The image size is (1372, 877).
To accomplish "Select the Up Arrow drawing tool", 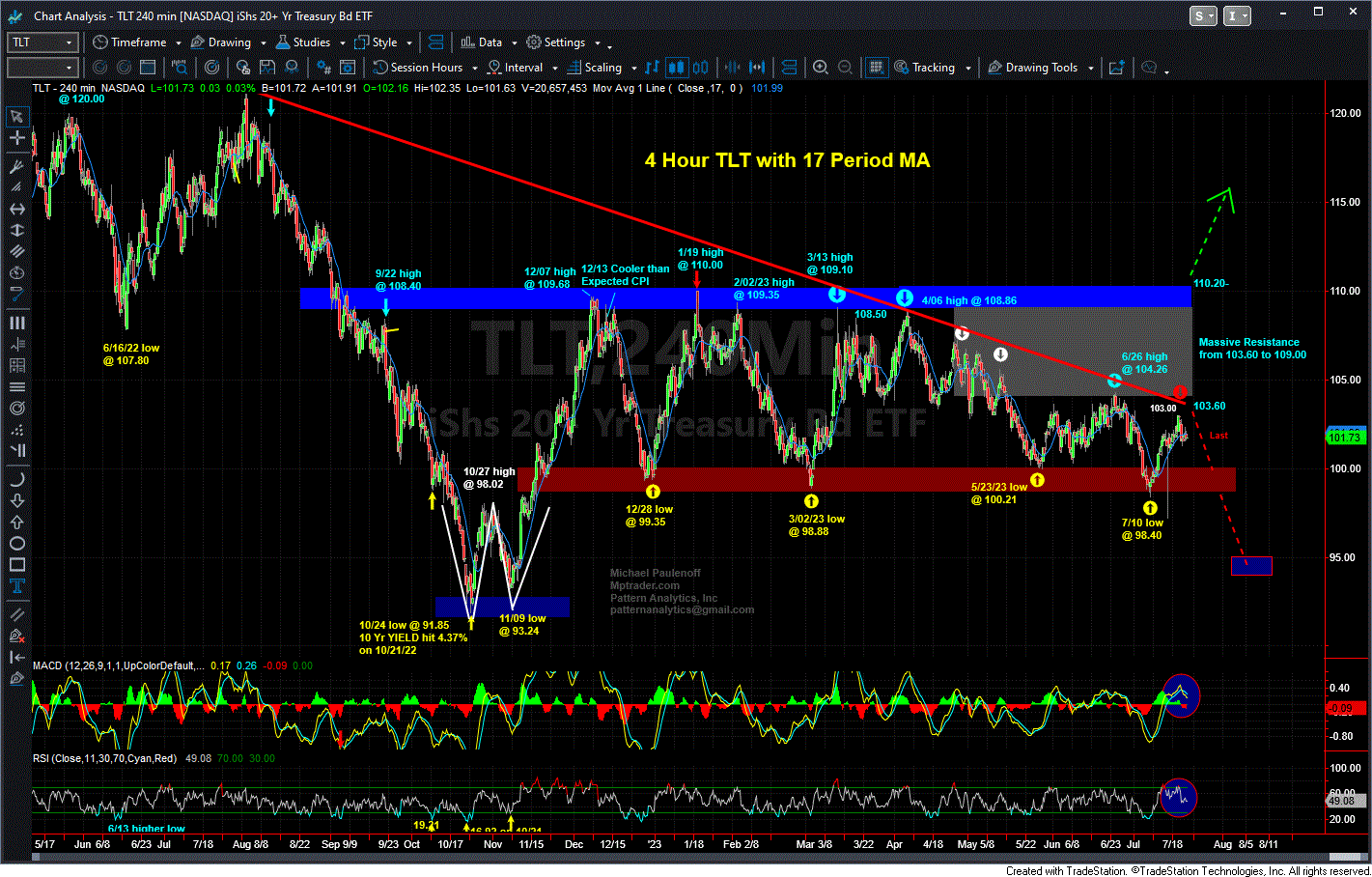I will tap(16, 522).
